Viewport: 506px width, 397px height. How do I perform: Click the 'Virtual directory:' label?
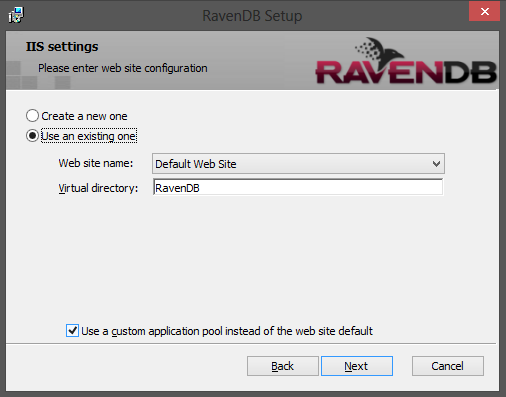click(x=98, y=188)
